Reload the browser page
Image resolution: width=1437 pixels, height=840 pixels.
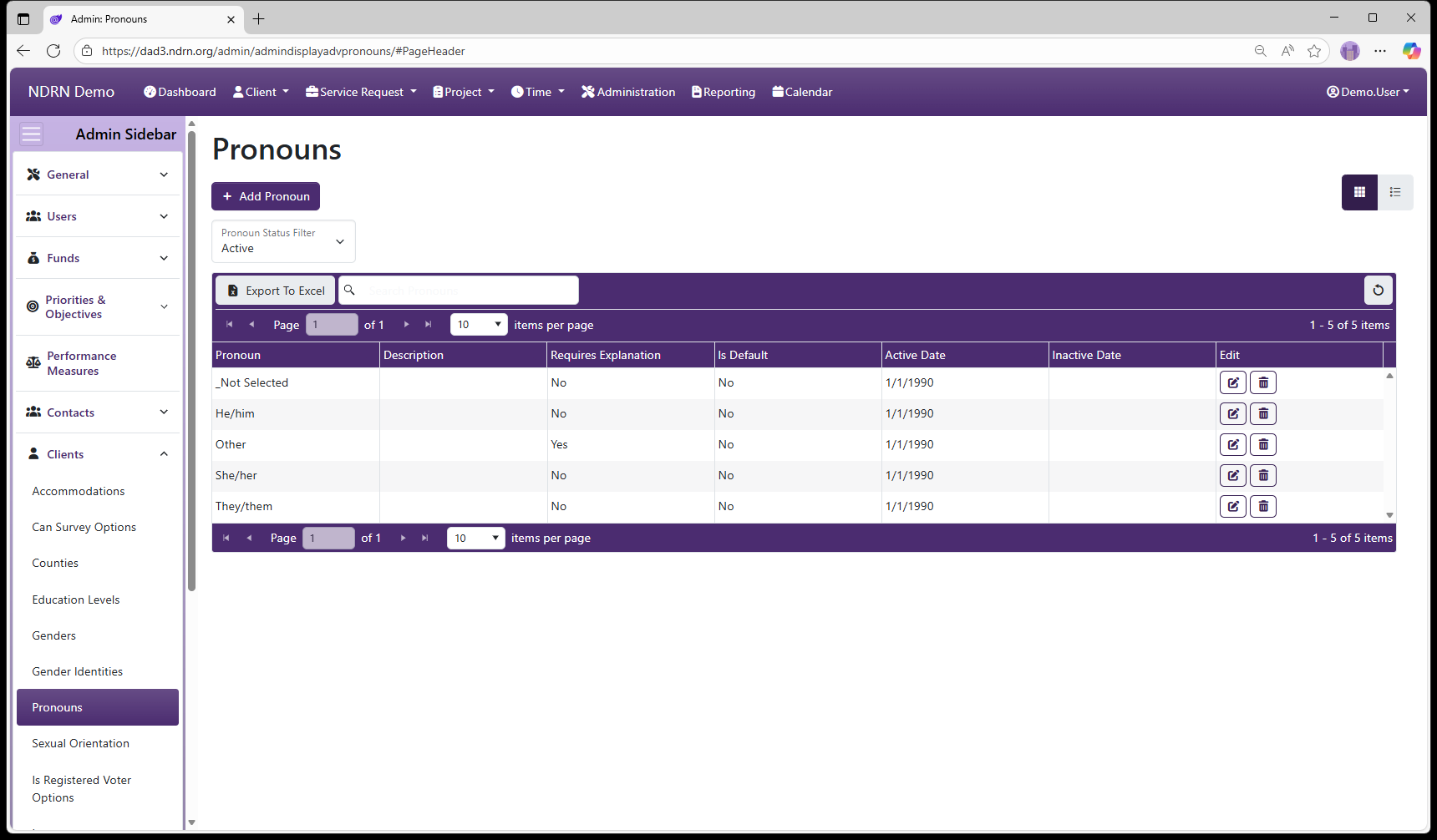(53, 51)
